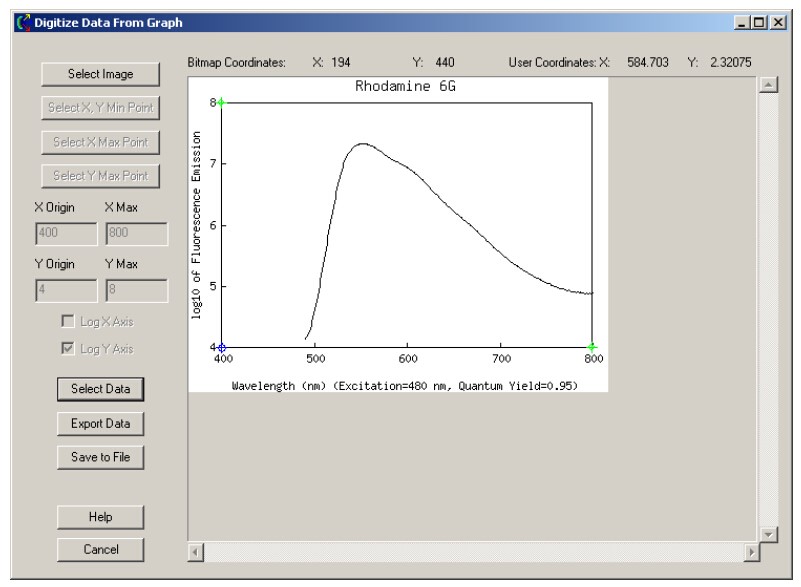The height and width of the screenshot is (587, 801).
Task: Click the 7 tick label on y-axis
Action: [213, 163]
